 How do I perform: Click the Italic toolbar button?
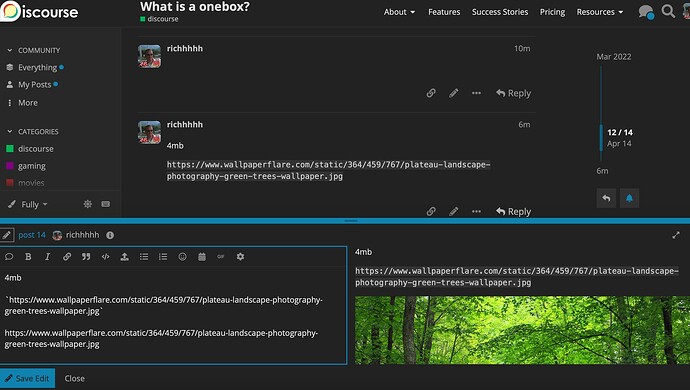point(48,257)
